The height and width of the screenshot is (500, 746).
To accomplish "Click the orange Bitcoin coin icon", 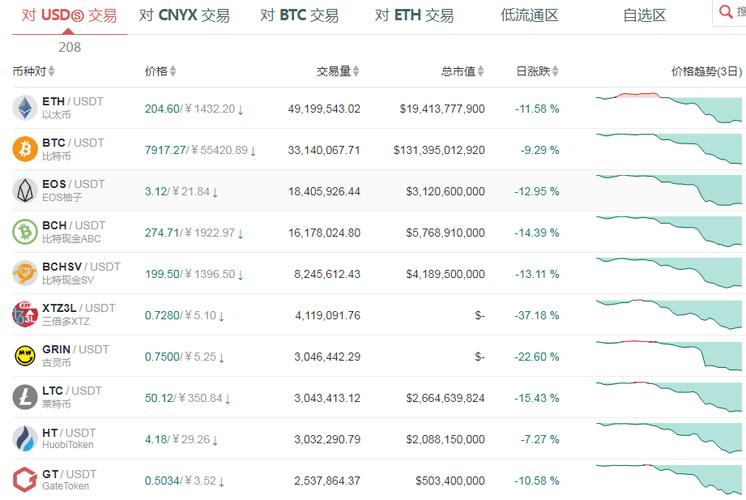I will [25, 149].
